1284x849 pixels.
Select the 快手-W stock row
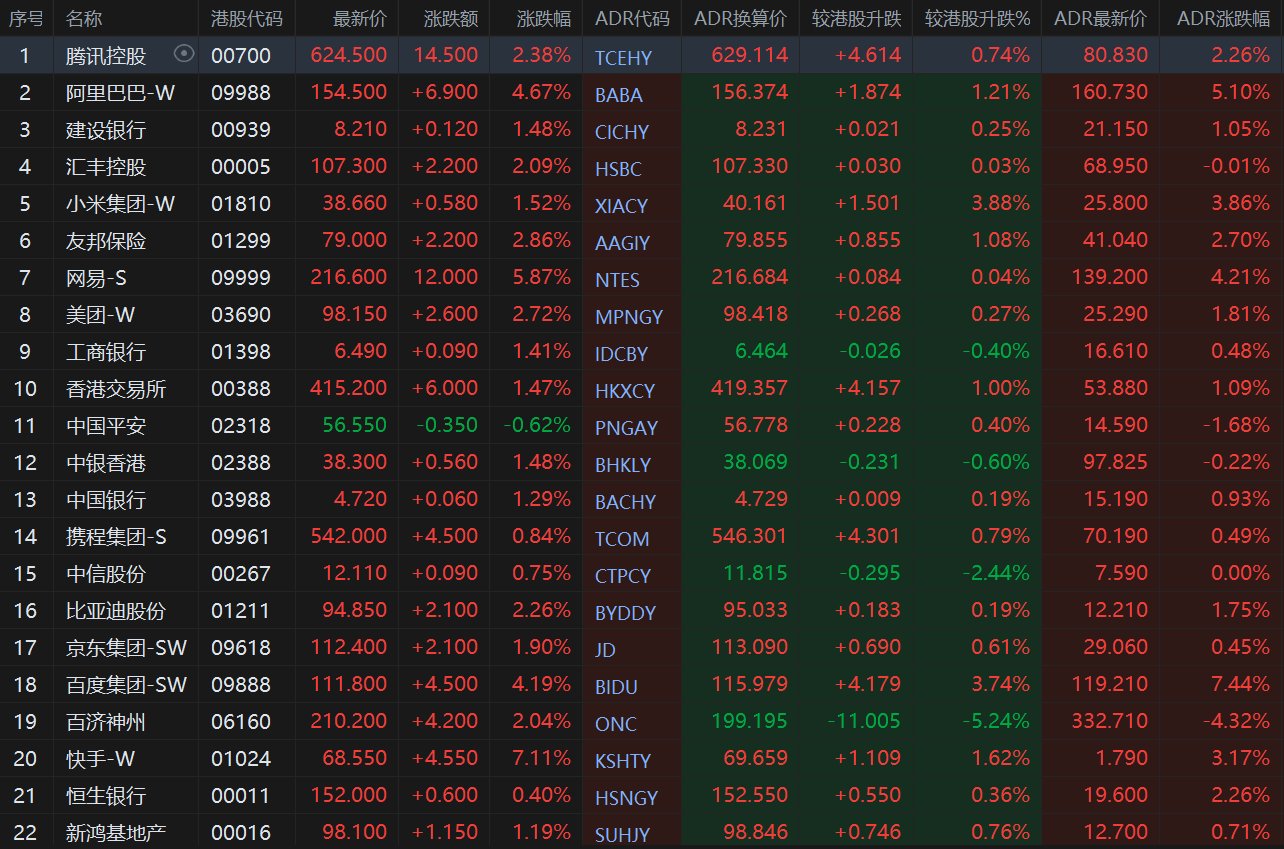coord(100,759)
